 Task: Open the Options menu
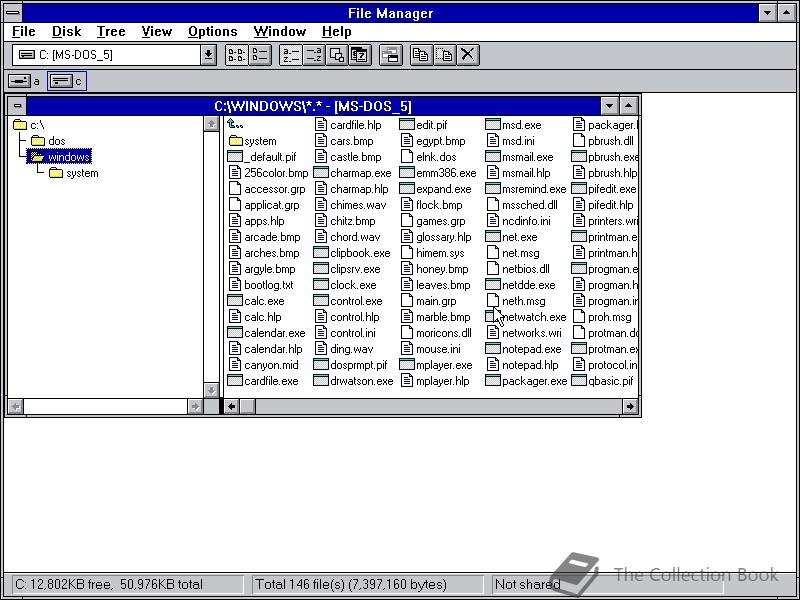(x=212, y=32)
